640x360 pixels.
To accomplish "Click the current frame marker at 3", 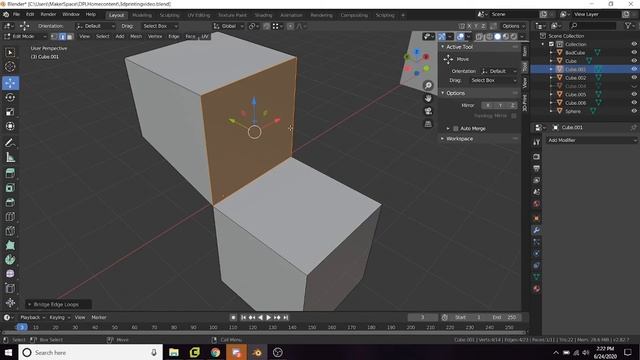I will (22, 327).
